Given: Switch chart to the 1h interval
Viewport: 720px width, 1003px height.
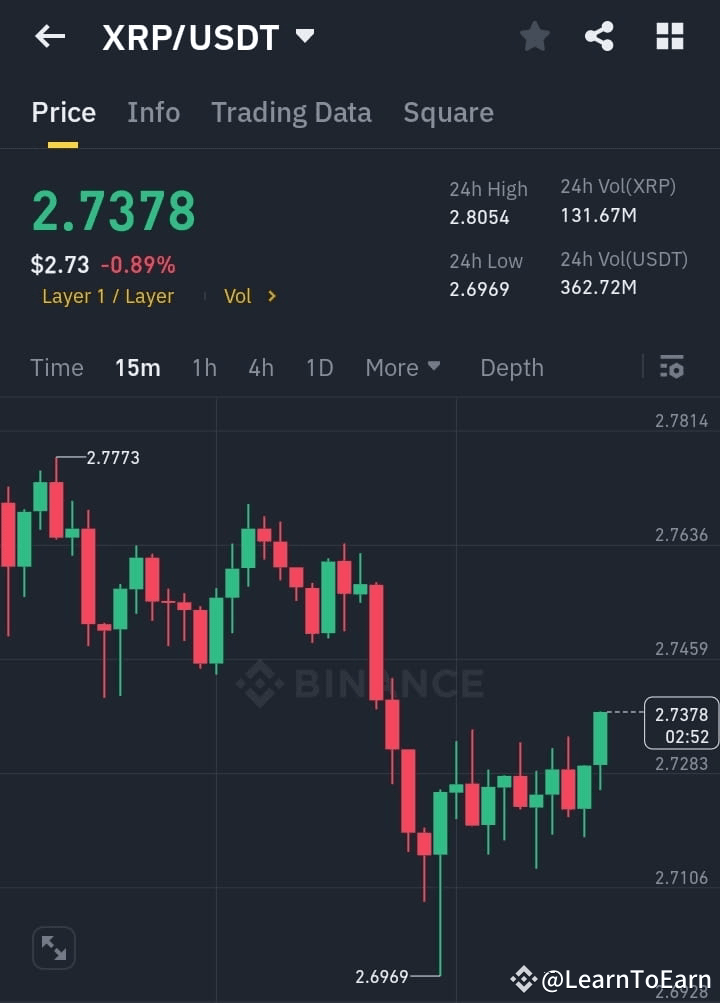Looking at the screenshot, I should [204, 368].
